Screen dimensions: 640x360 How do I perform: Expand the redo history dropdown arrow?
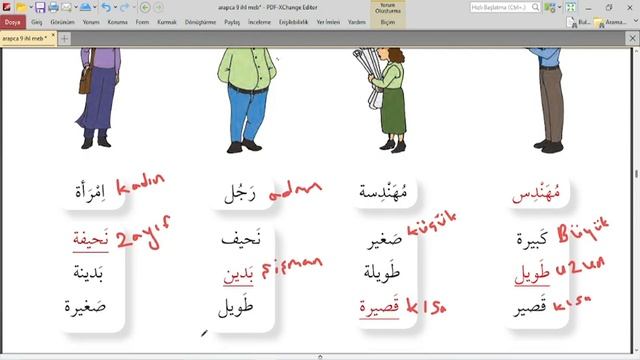click(x=133, y=7)
